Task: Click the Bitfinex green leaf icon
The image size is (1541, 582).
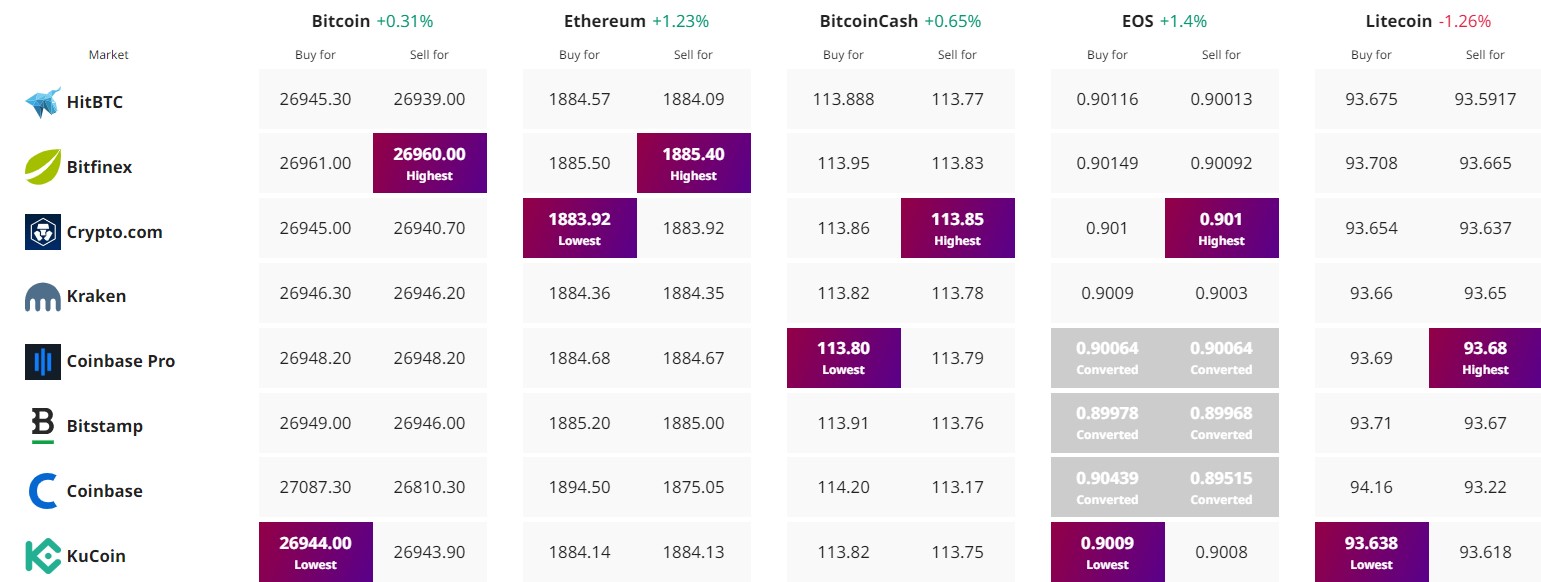Action: click(x=43, y=167)
